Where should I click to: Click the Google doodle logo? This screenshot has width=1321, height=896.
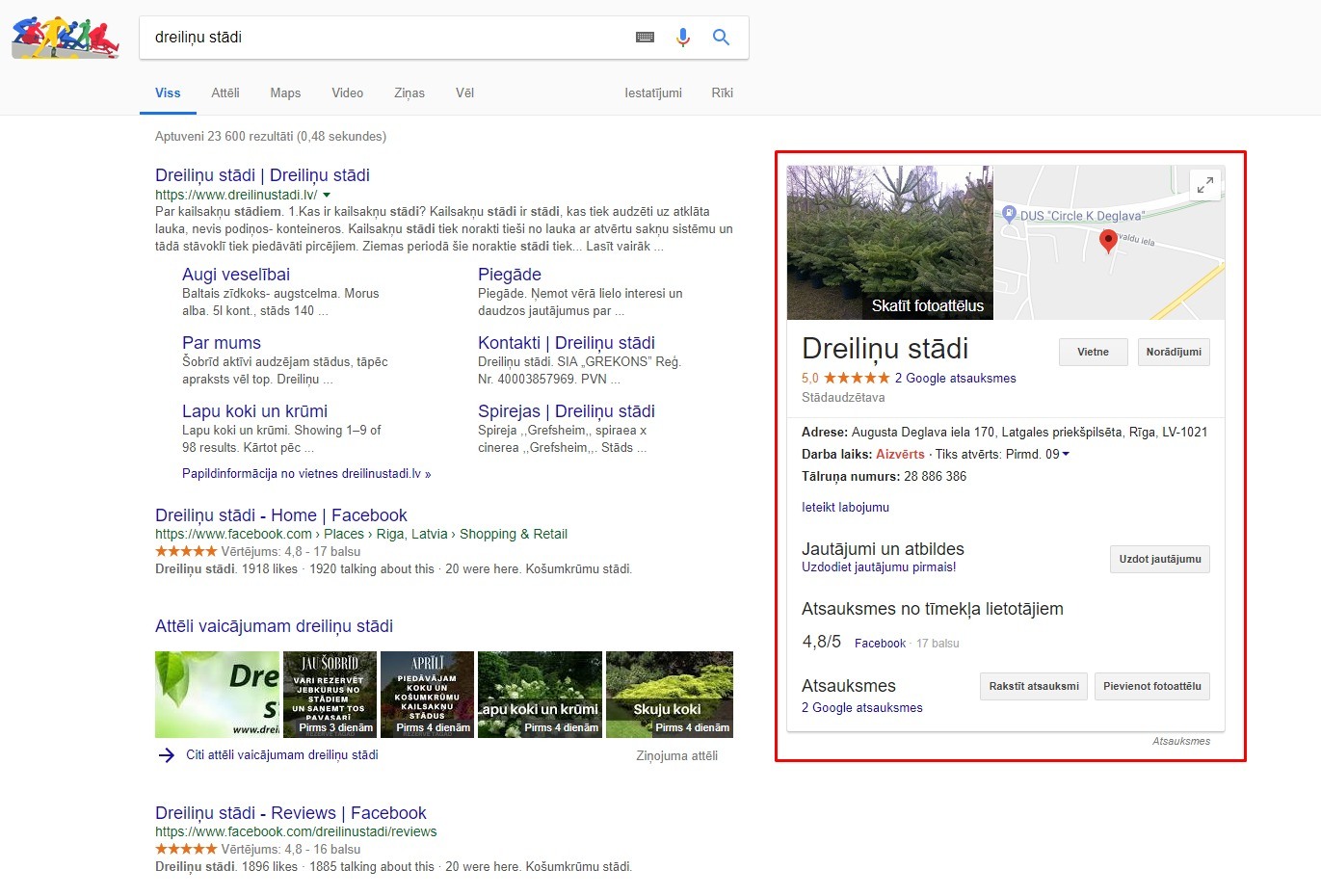pyautogui.click(x=65, y=38)
